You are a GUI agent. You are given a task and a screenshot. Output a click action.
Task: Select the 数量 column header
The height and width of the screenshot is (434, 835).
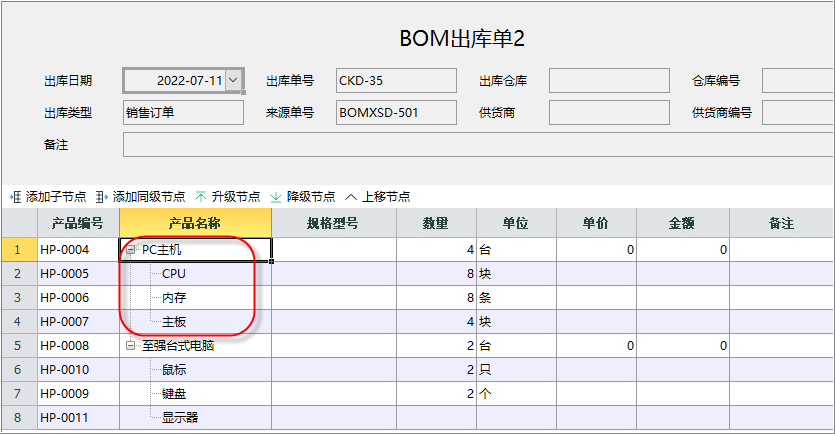[436, 223]
